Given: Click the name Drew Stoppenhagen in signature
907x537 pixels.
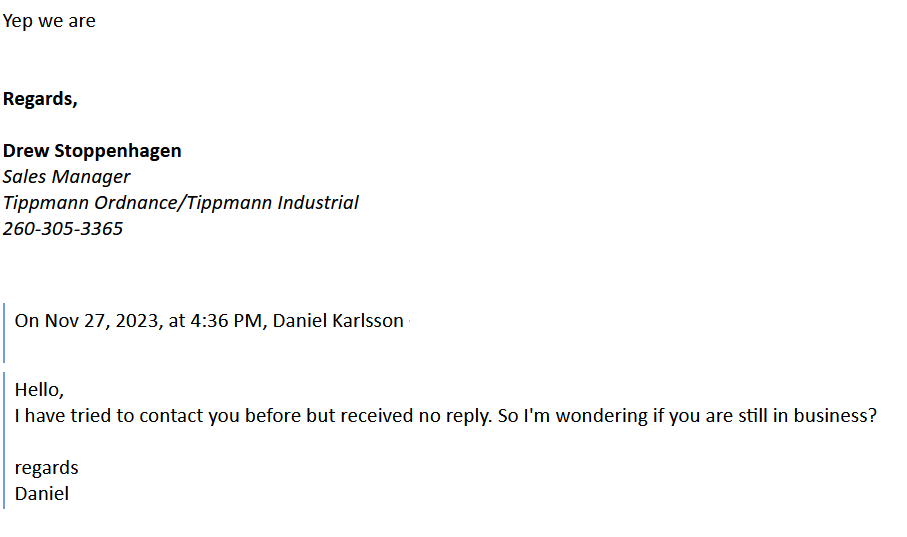Looking at the screenshot, I should pyautogui.click(x=92, y=151).
